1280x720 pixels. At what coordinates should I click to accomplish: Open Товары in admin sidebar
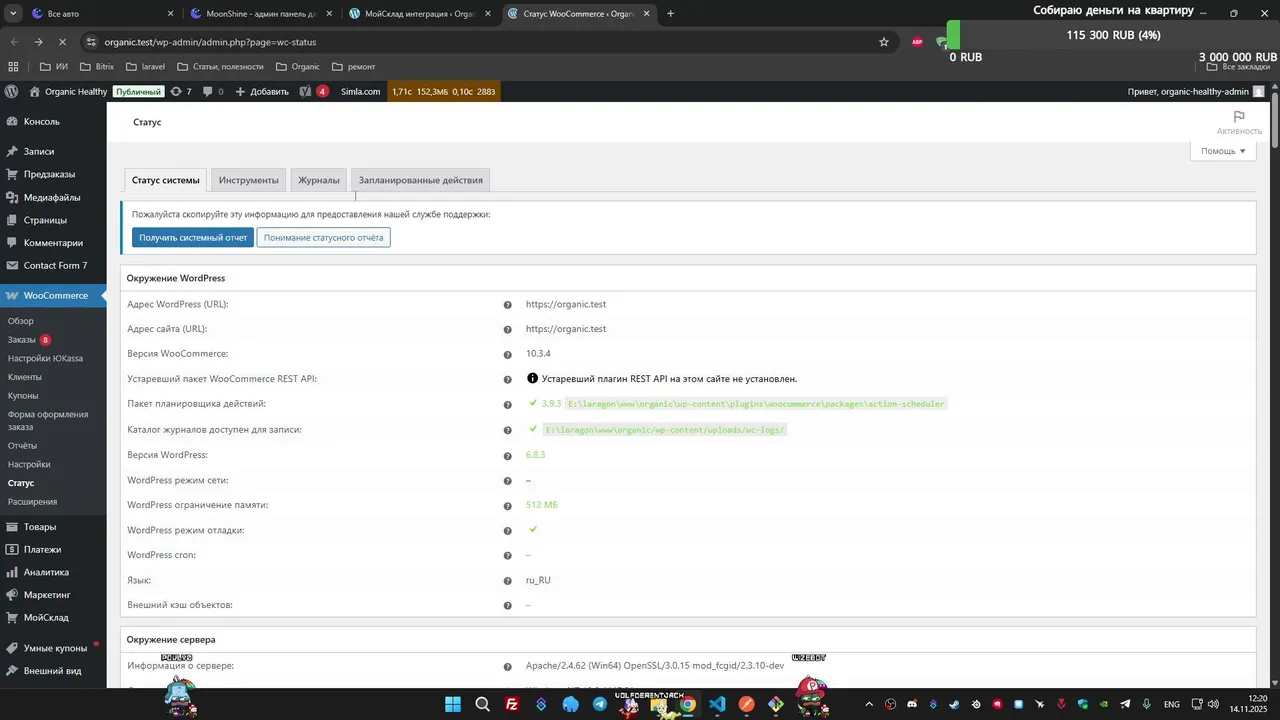(53, 526)
